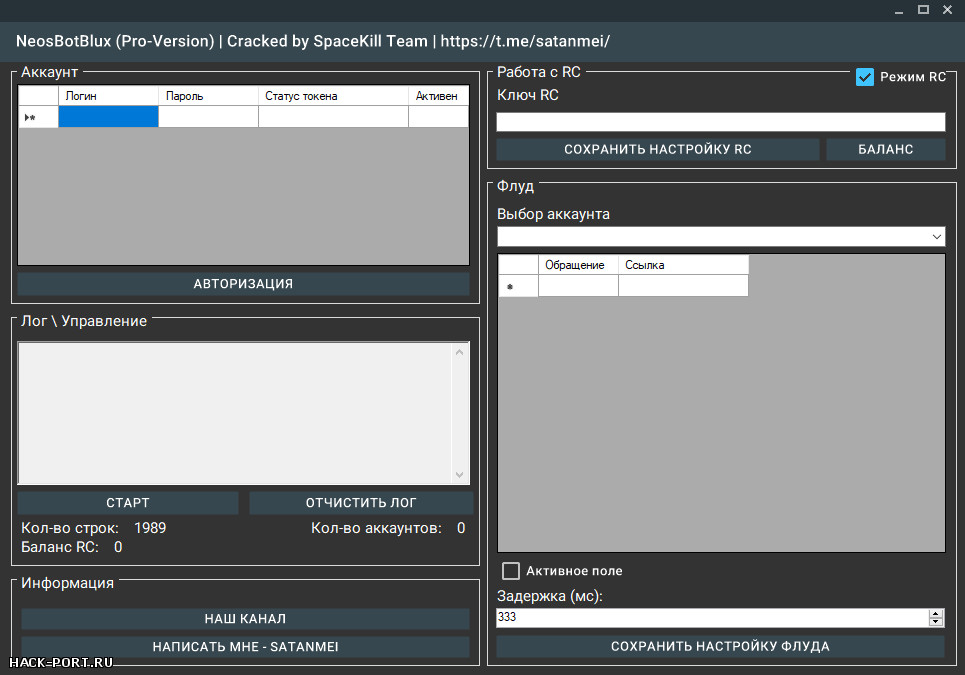
Task: Click the Задержка (мс) field showing 333
Action: (712, 618)
